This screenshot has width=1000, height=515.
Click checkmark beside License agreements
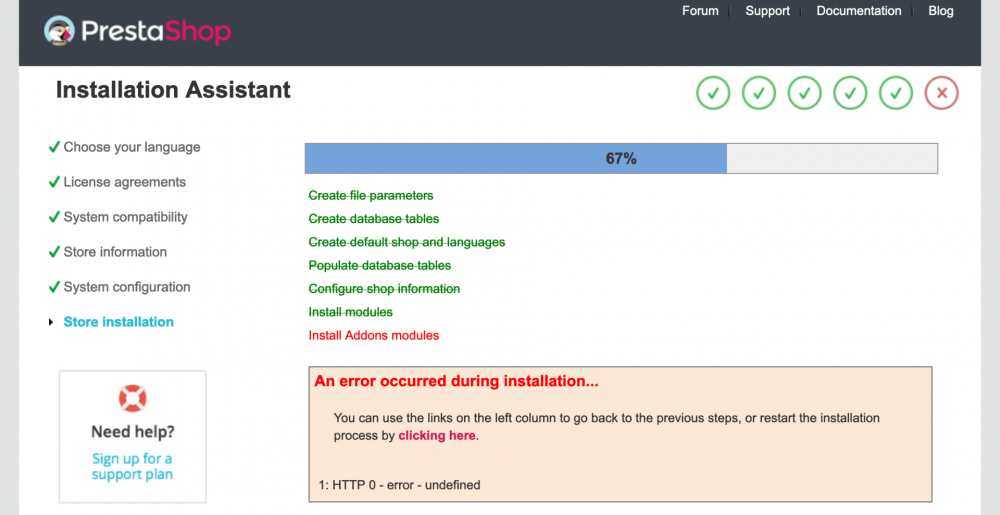[54, 182]
